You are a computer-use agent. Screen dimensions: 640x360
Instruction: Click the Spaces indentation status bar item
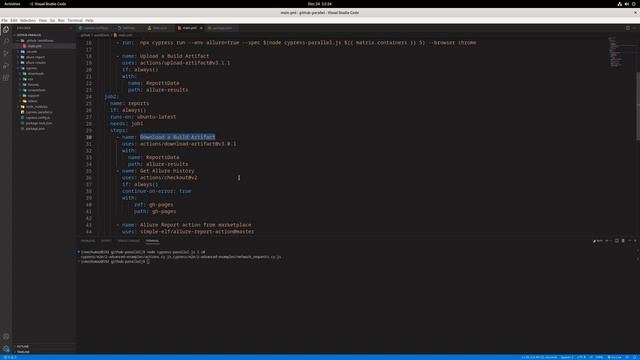coord(567,357)
